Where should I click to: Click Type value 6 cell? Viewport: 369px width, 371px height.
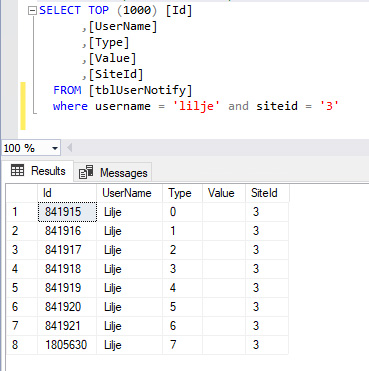182,326
